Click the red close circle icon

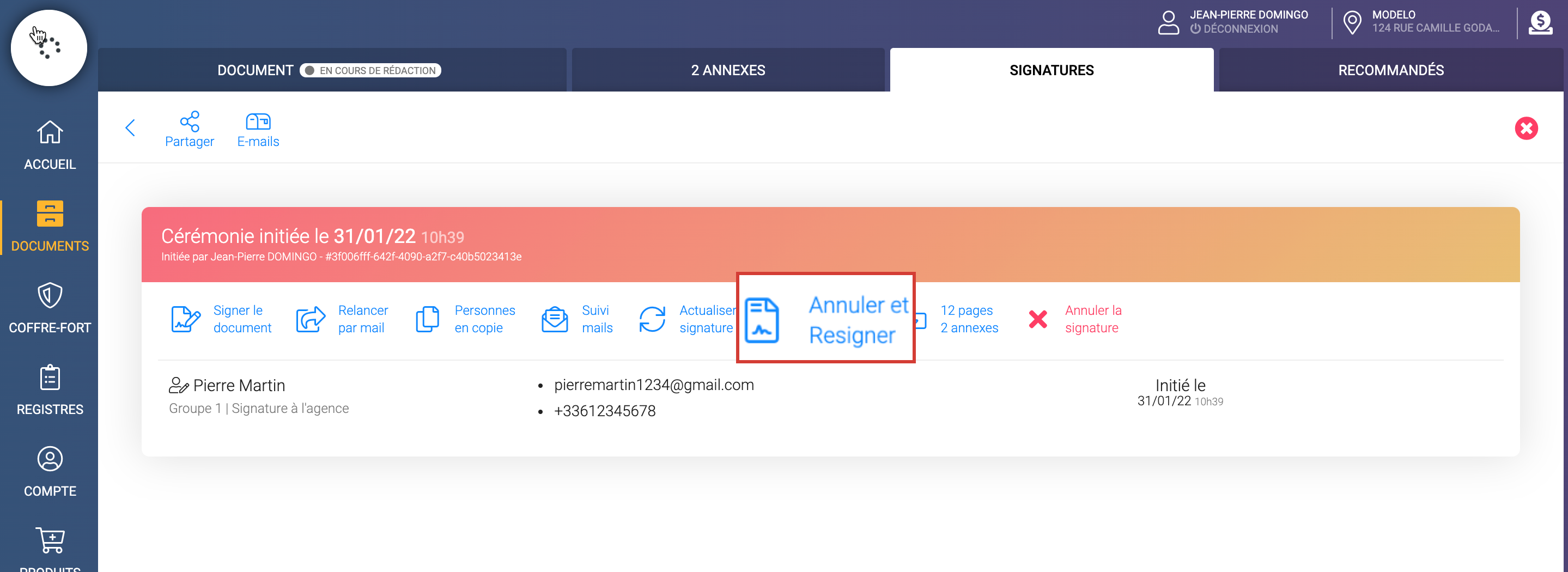tap(1526, 129)
